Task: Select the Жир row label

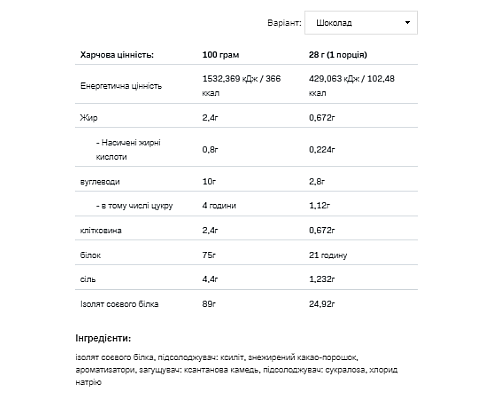Action: pyautogui.click(x=89, y=117)
